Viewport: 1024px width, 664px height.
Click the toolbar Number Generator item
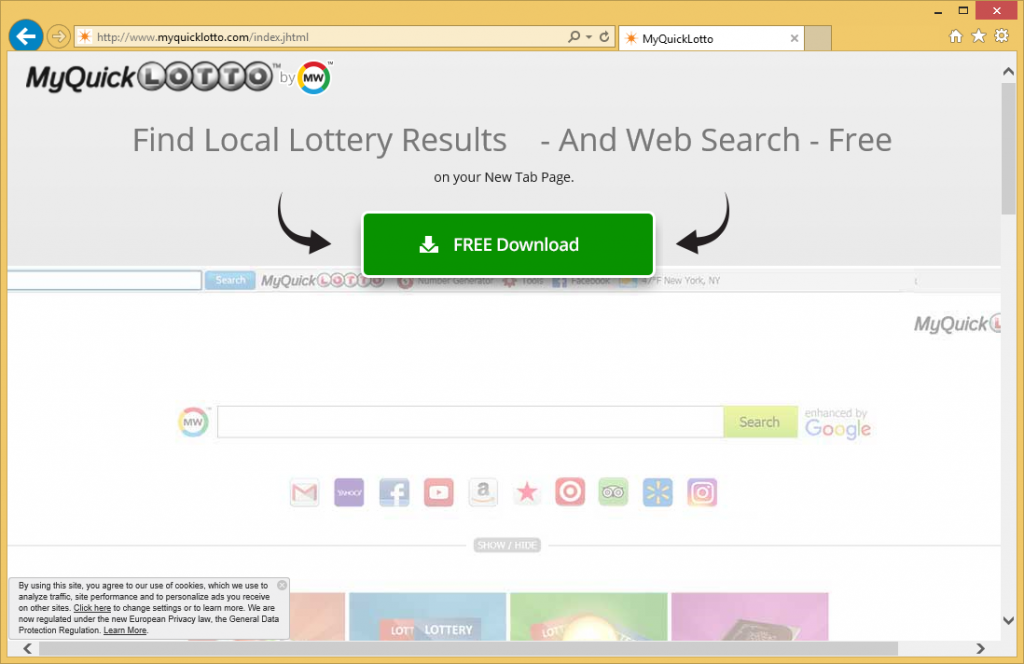[446, 281]
